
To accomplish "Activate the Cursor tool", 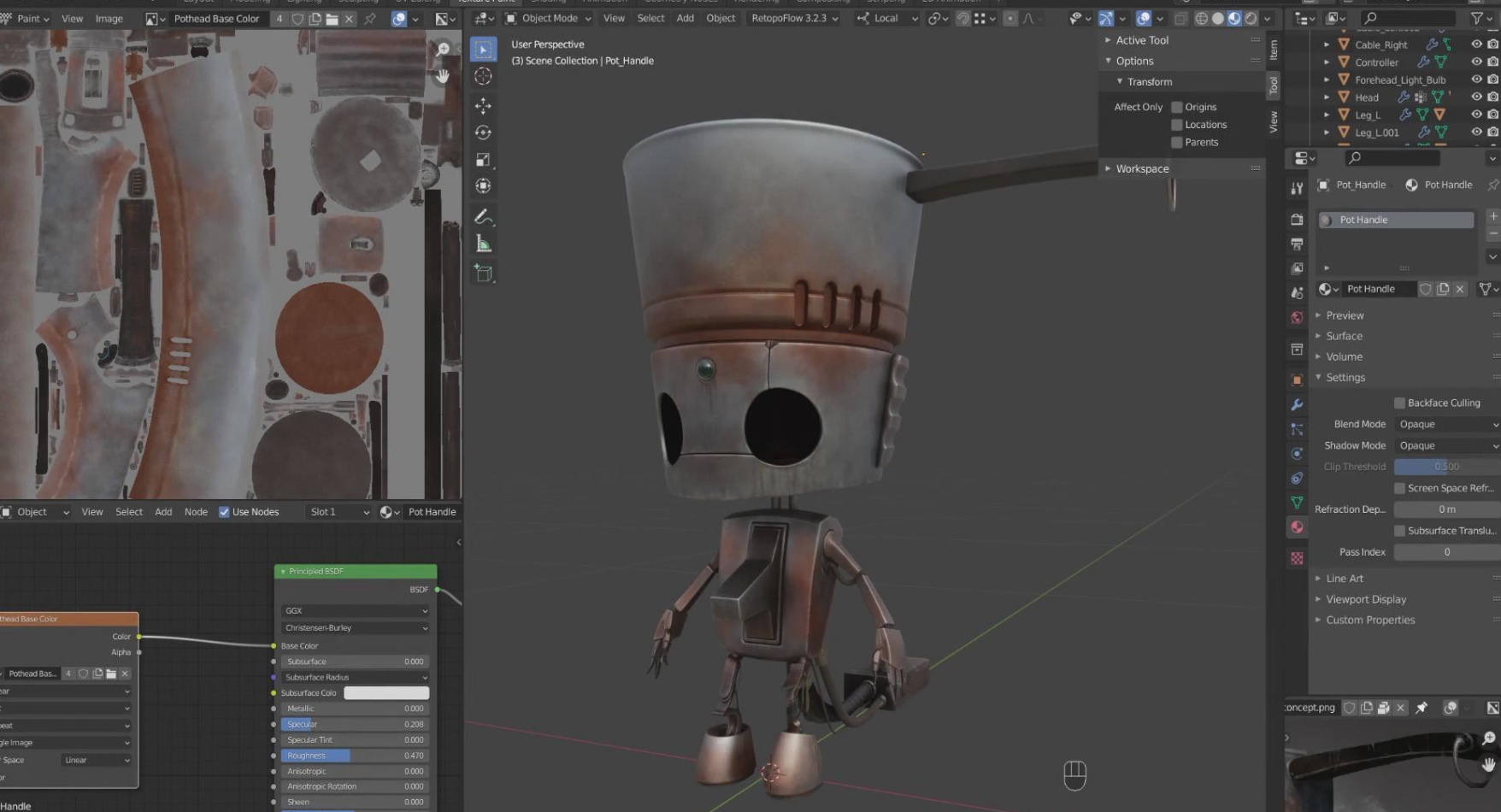I will click(483, 77).
